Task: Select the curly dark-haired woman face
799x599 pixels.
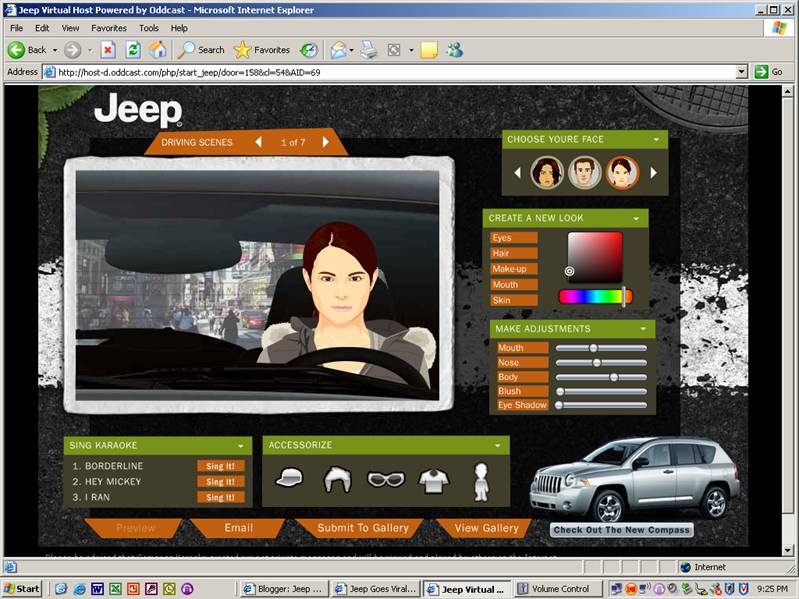Action: tap(547, 173)
